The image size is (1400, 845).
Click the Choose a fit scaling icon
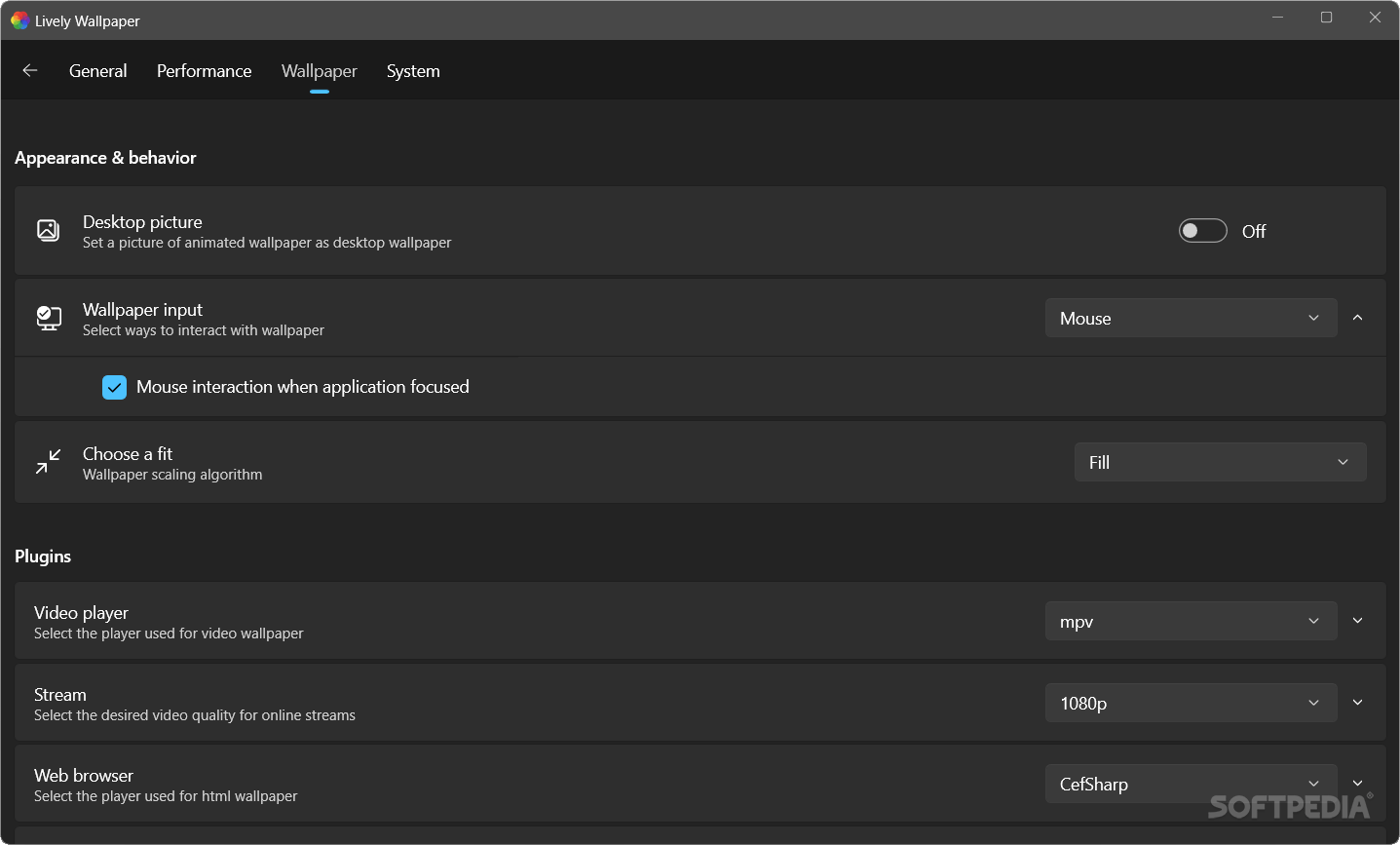coord(48,462)
